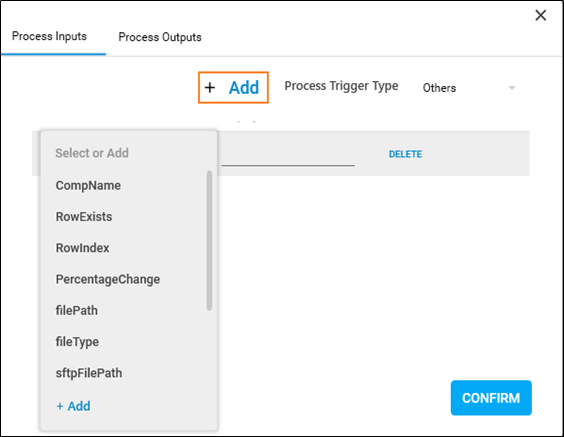Choose RowExists from the list
Image resolution: width=564 pixels, height=437 pixels.
(84, 217)
